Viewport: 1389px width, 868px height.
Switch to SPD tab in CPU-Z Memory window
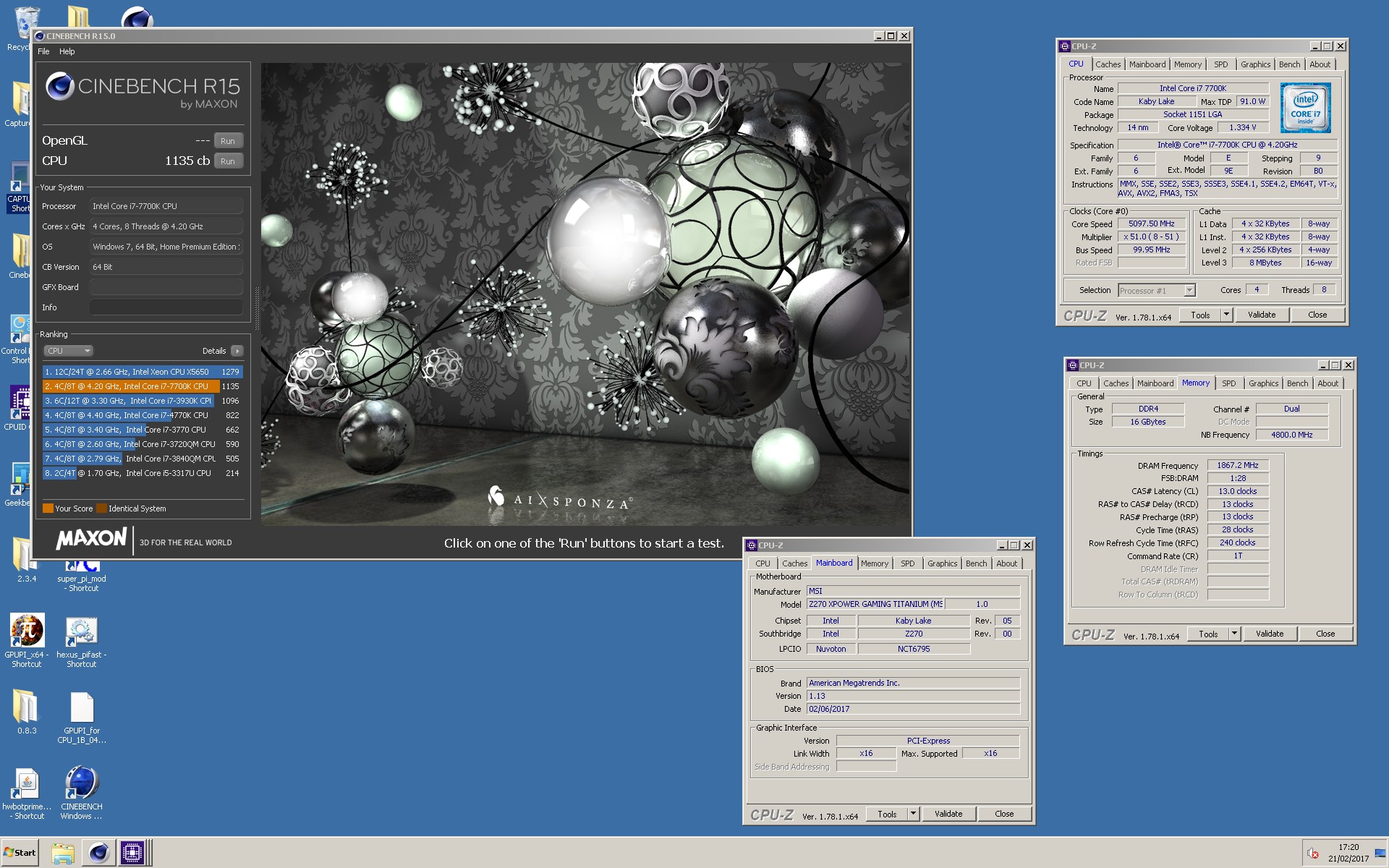pyautogui.click(x=1228, y=383)
